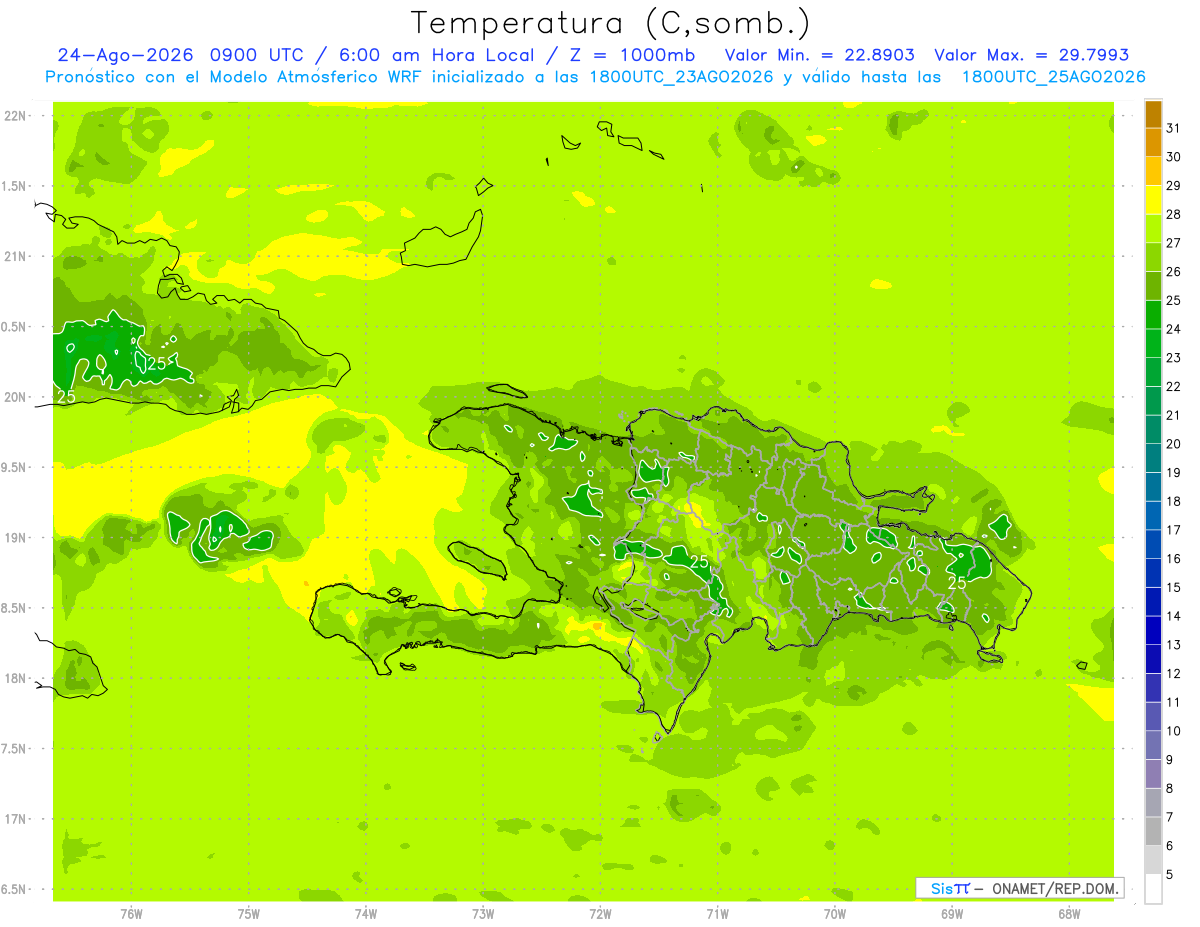Click the '68W' longitude label
Viewport: 1200px width, 927px height.
point(1069,914)
